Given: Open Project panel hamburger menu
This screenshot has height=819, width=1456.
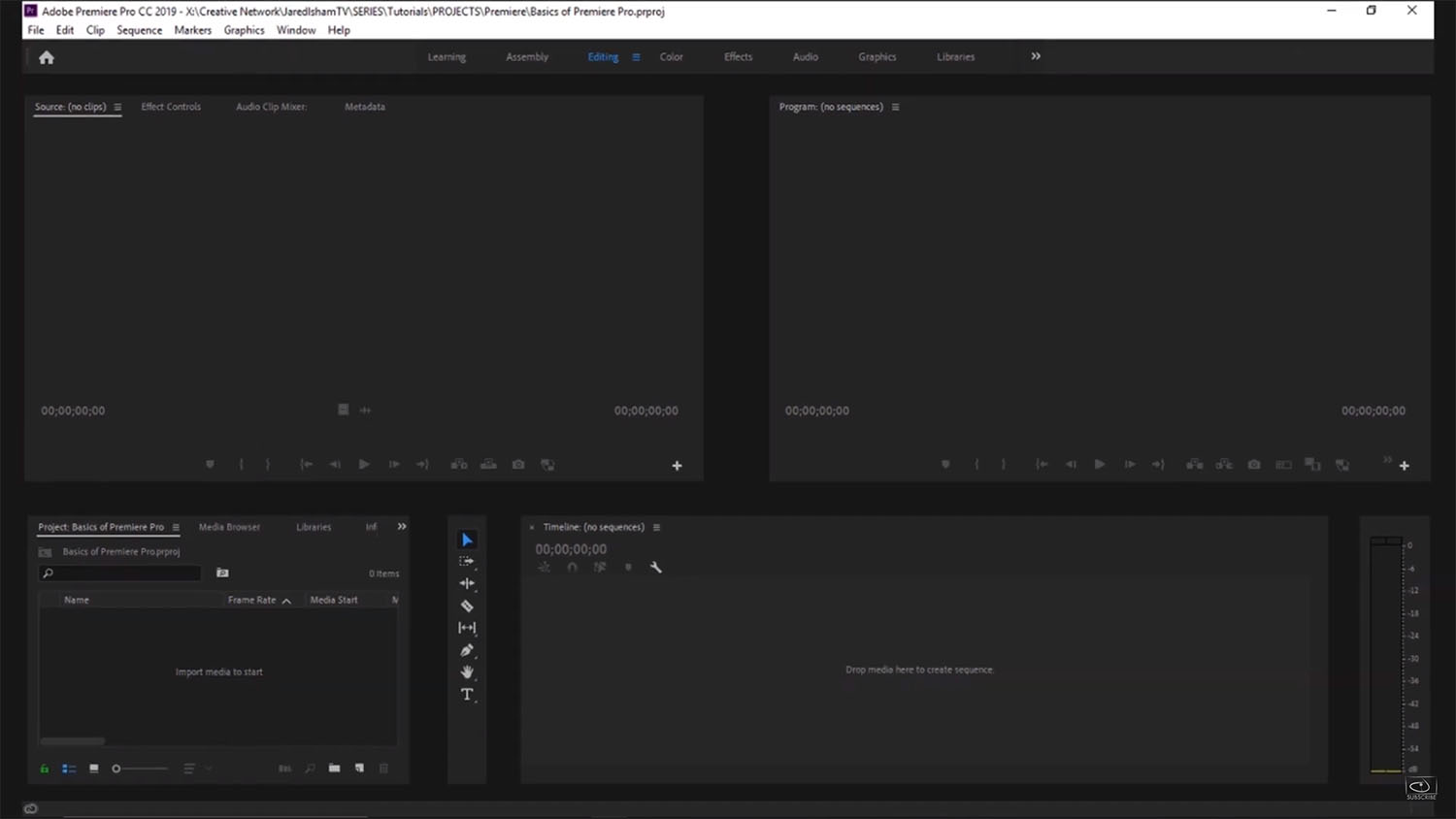Looking at the screenshot, I should coord(176,527).
